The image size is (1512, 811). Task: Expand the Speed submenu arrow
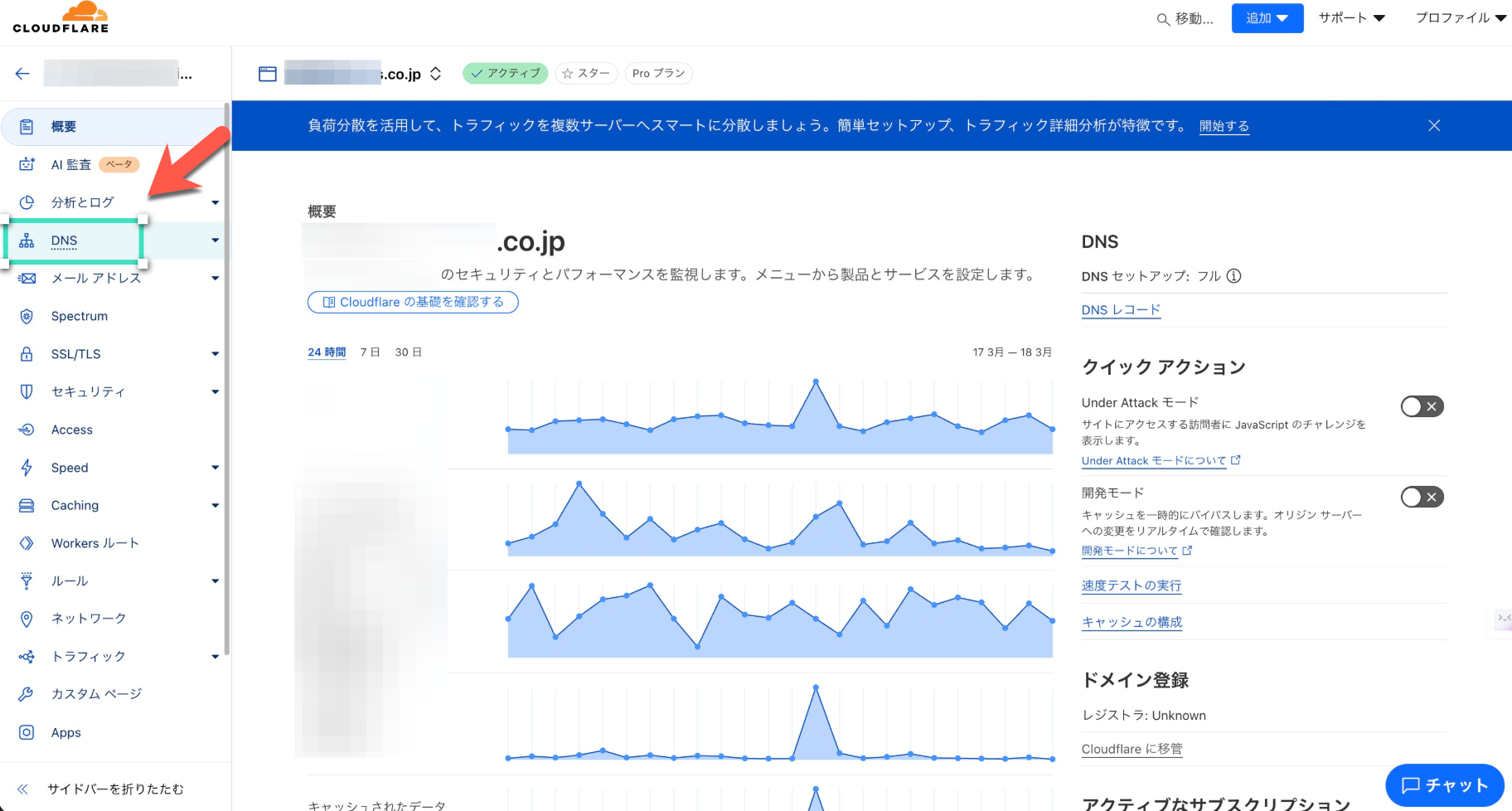coord(215,468)
